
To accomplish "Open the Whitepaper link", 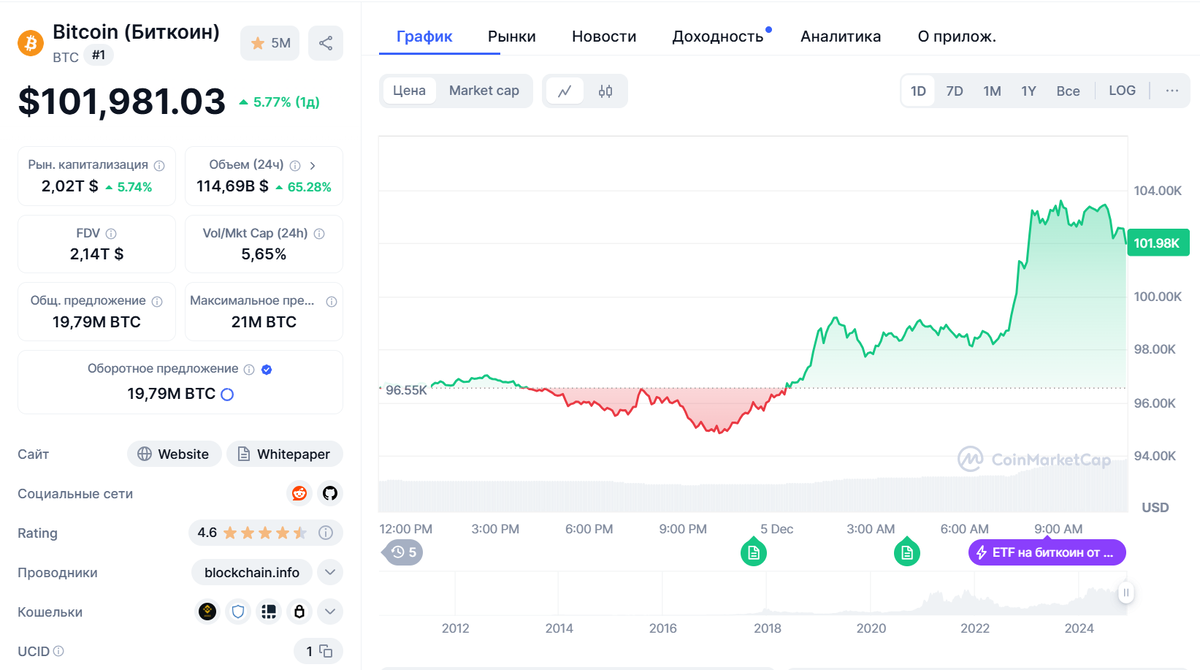I will [285, 453].
